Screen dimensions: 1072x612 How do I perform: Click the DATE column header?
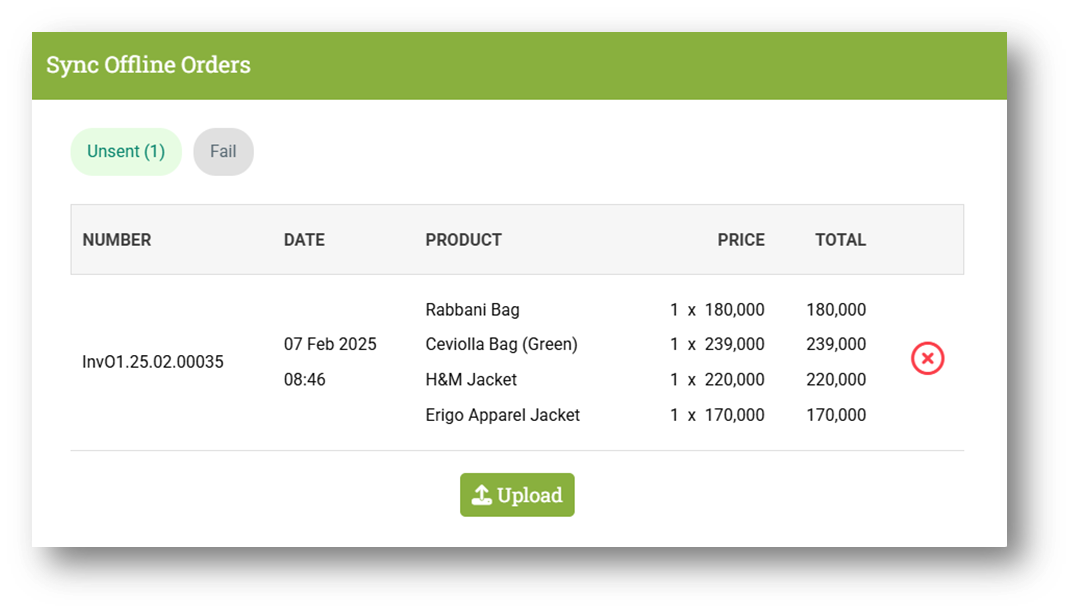click(x=304, y=240)
